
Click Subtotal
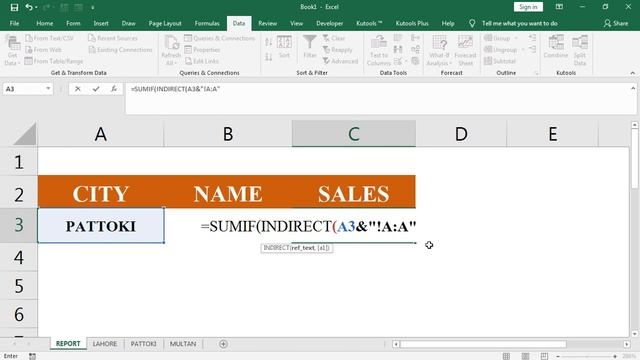[x=500, y=61]
